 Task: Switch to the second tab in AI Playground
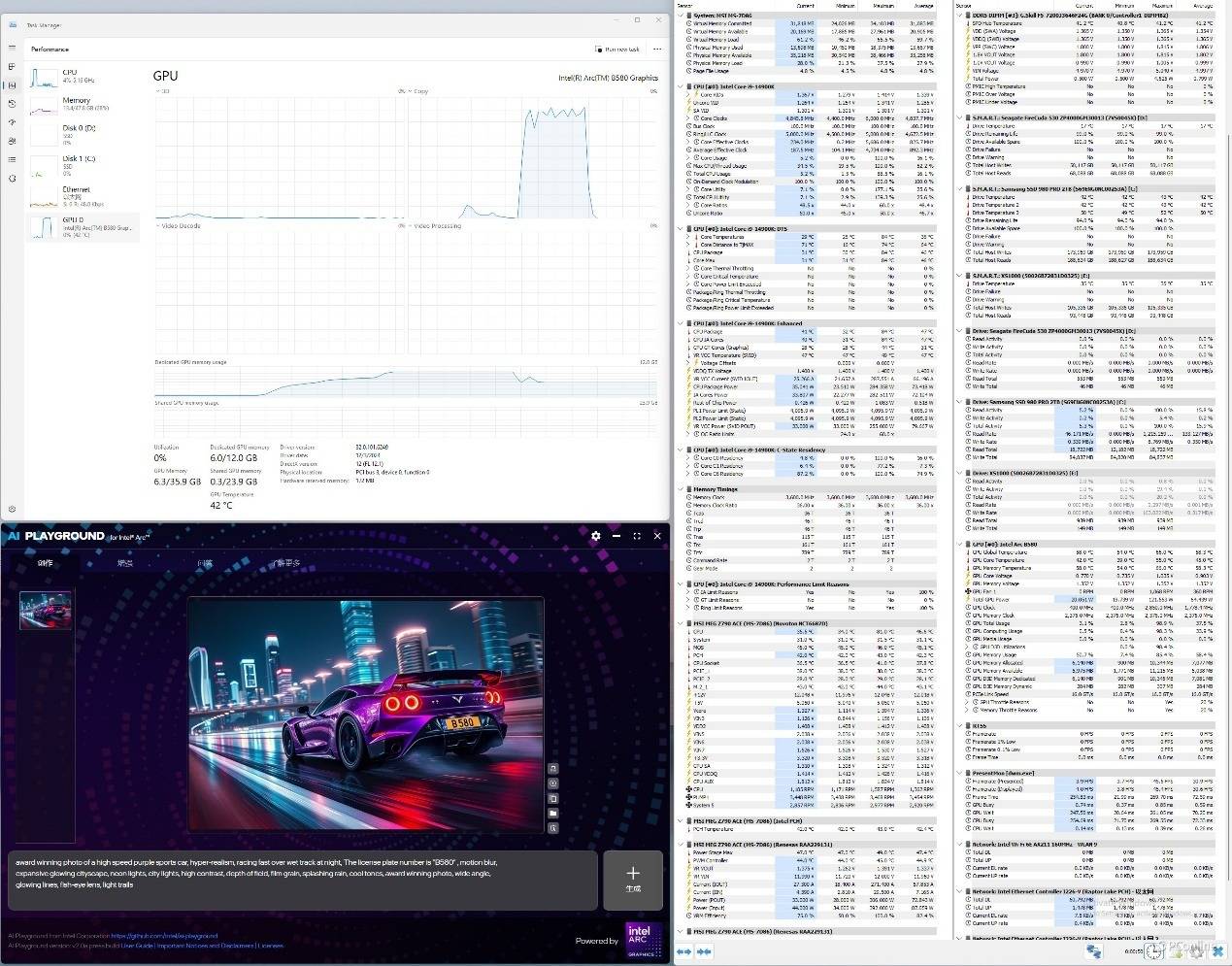pos(125,563)
